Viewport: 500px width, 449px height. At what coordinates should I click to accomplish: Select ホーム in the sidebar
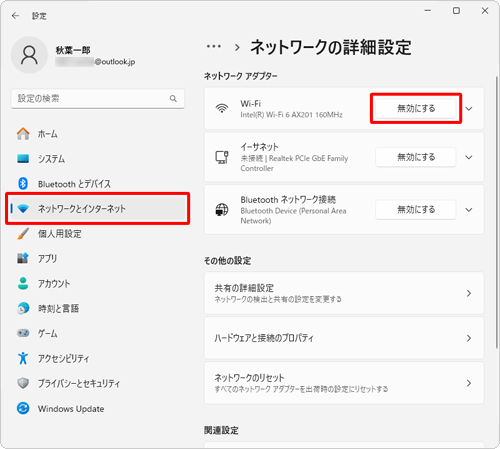pyautogui.click(x=98, y=134)
